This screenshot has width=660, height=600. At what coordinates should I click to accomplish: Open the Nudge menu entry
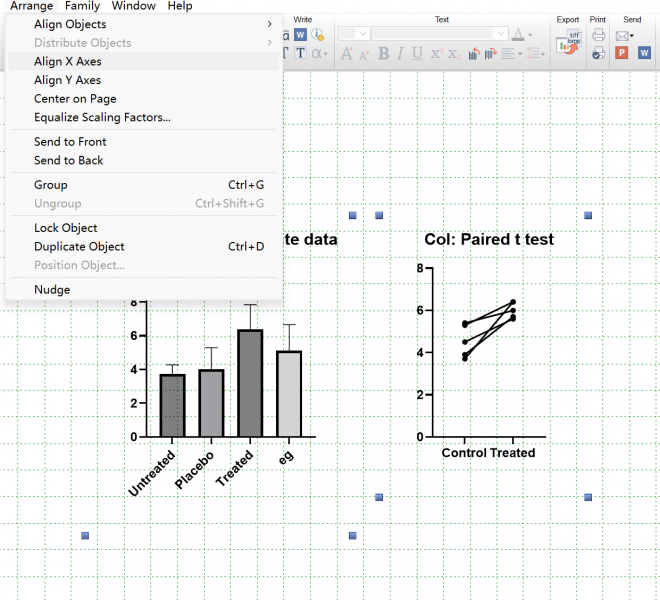click(143, 289)
